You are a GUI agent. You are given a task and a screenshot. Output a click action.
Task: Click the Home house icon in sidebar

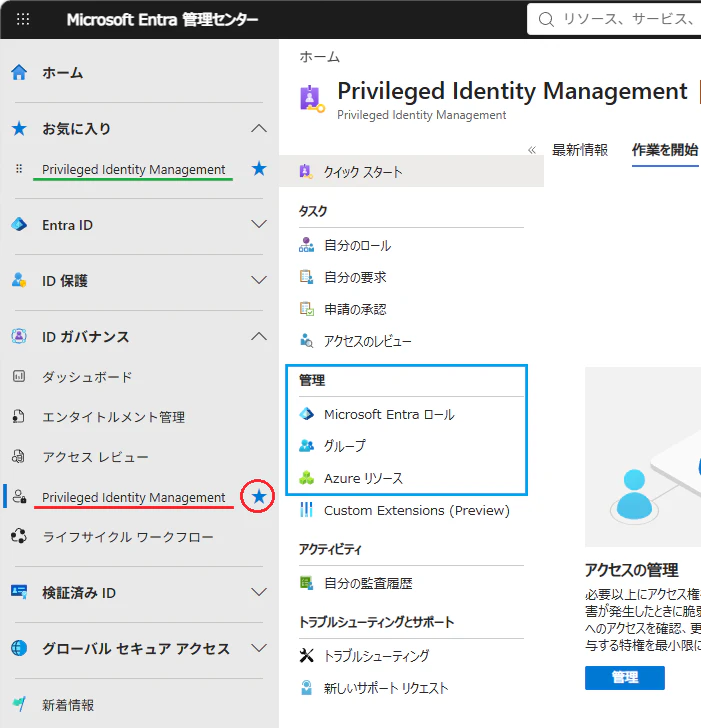19,72
